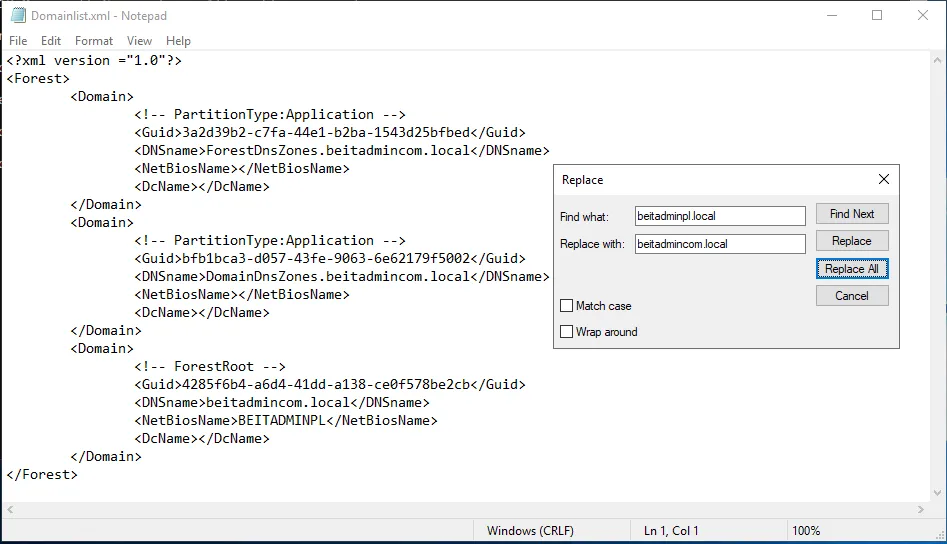Image resolution: width=947 pixels, height=544 pixels.
Task: Close the Notepad window
Action: click(923, 15)
